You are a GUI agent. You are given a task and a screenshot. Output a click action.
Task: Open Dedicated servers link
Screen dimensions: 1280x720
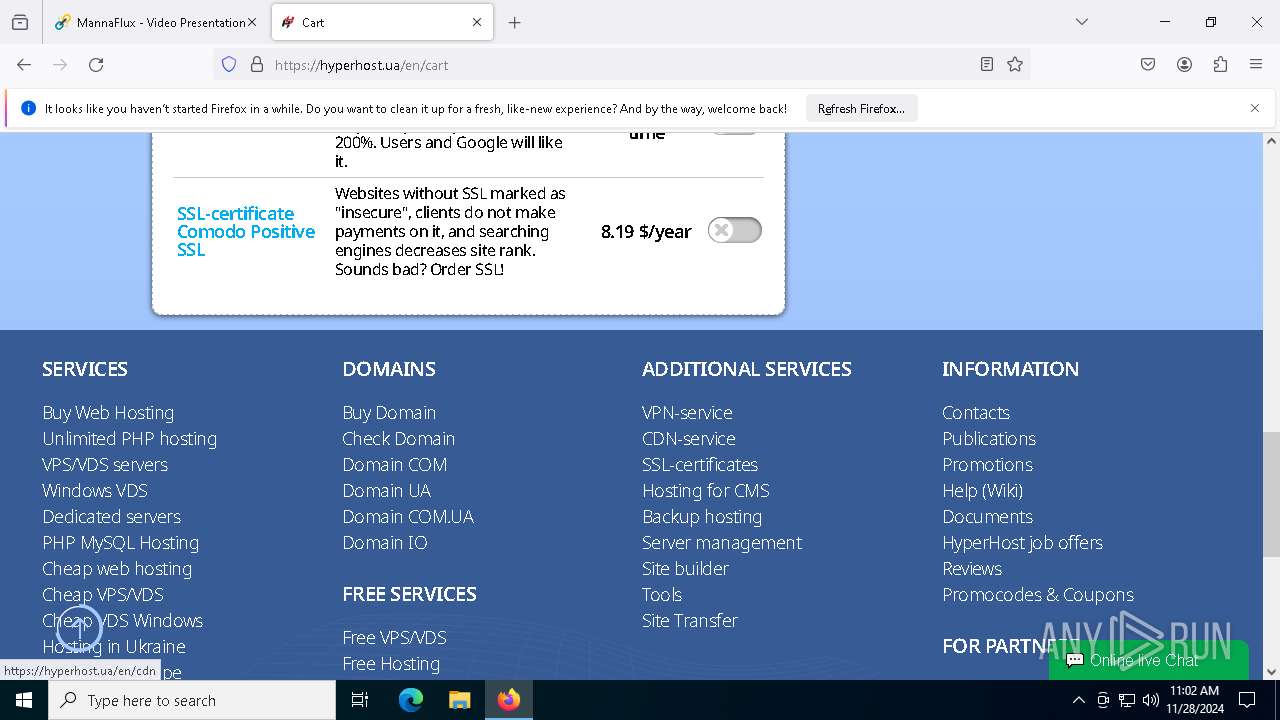pyautogui.click(x=111, y=516)
